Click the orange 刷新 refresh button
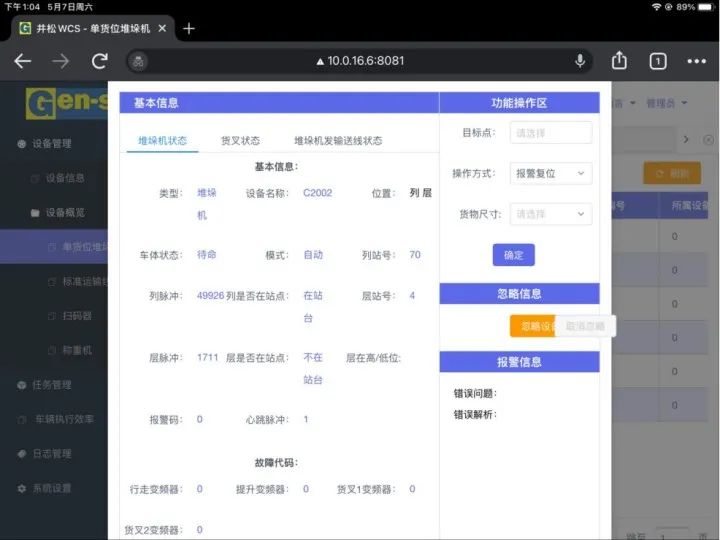This screenshot has height=540, width=720. pos(671,174)
